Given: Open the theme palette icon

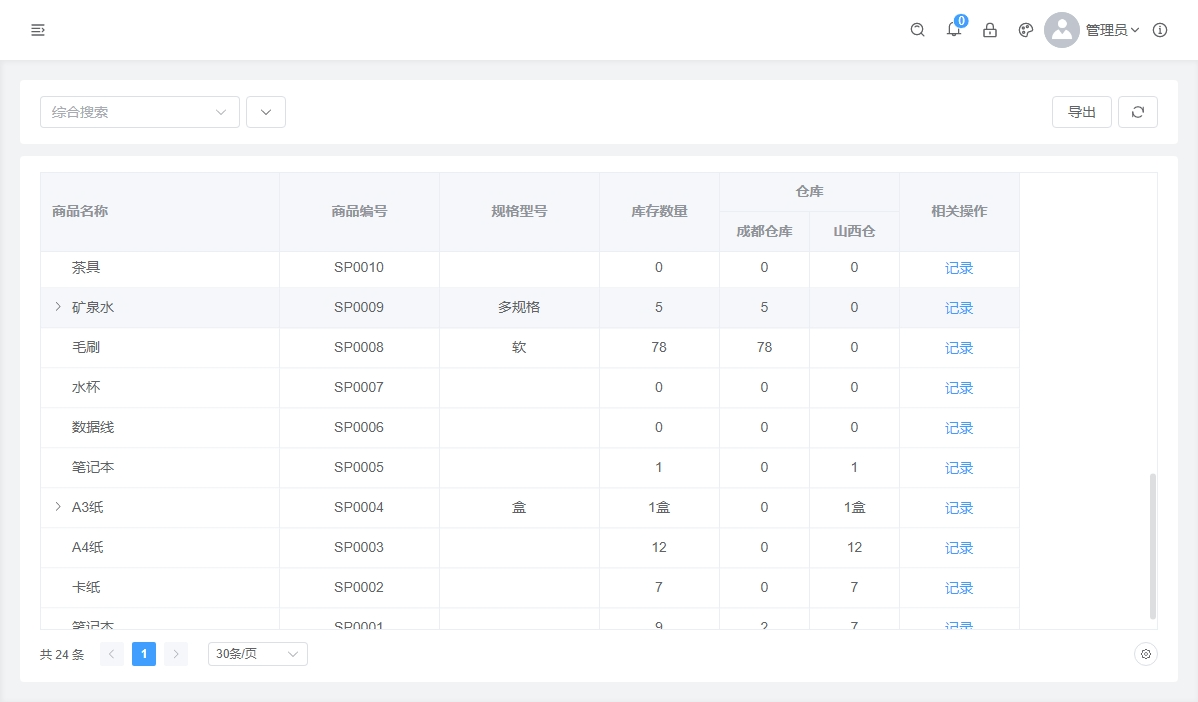Looking at the screenshot, I should pos(1025,30).
